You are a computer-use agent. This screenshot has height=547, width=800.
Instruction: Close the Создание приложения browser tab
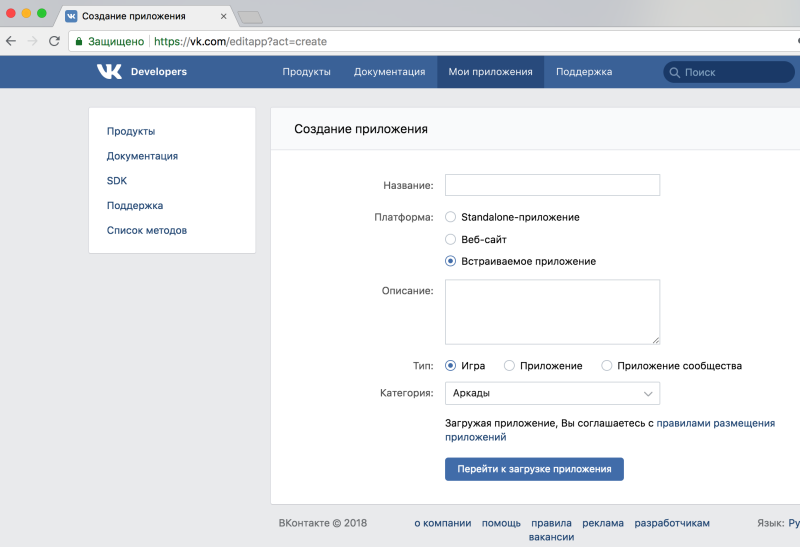223,16
